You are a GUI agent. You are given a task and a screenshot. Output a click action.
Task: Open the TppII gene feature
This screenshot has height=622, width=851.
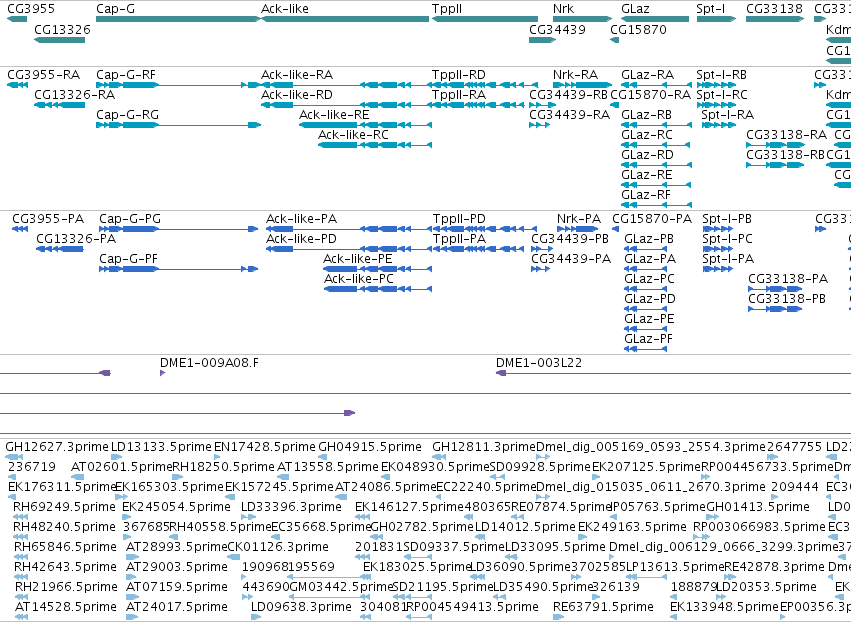pyautogui.click(x=485, y=19)
